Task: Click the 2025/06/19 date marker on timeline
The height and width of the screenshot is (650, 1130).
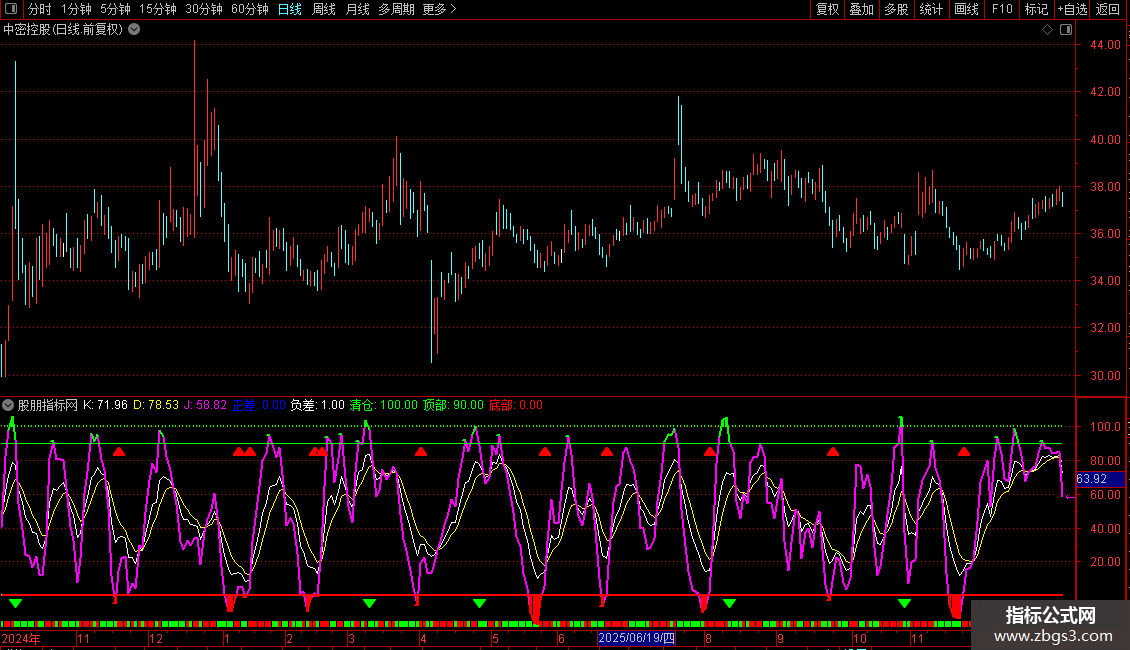Action: click(637, 638)
